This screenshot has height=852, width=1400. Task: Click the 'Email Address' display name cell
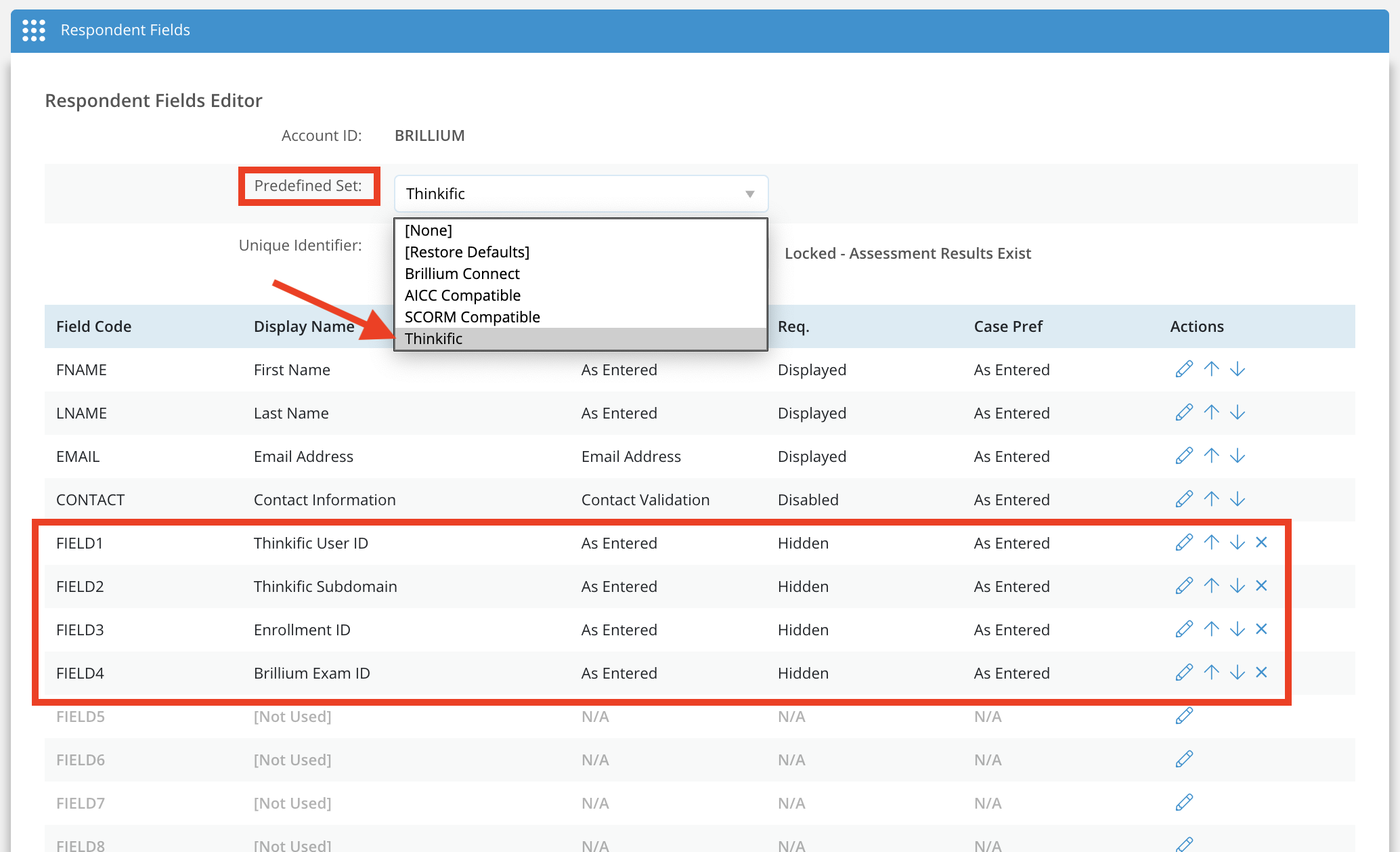pyautogui.click(x=304, y=456)
